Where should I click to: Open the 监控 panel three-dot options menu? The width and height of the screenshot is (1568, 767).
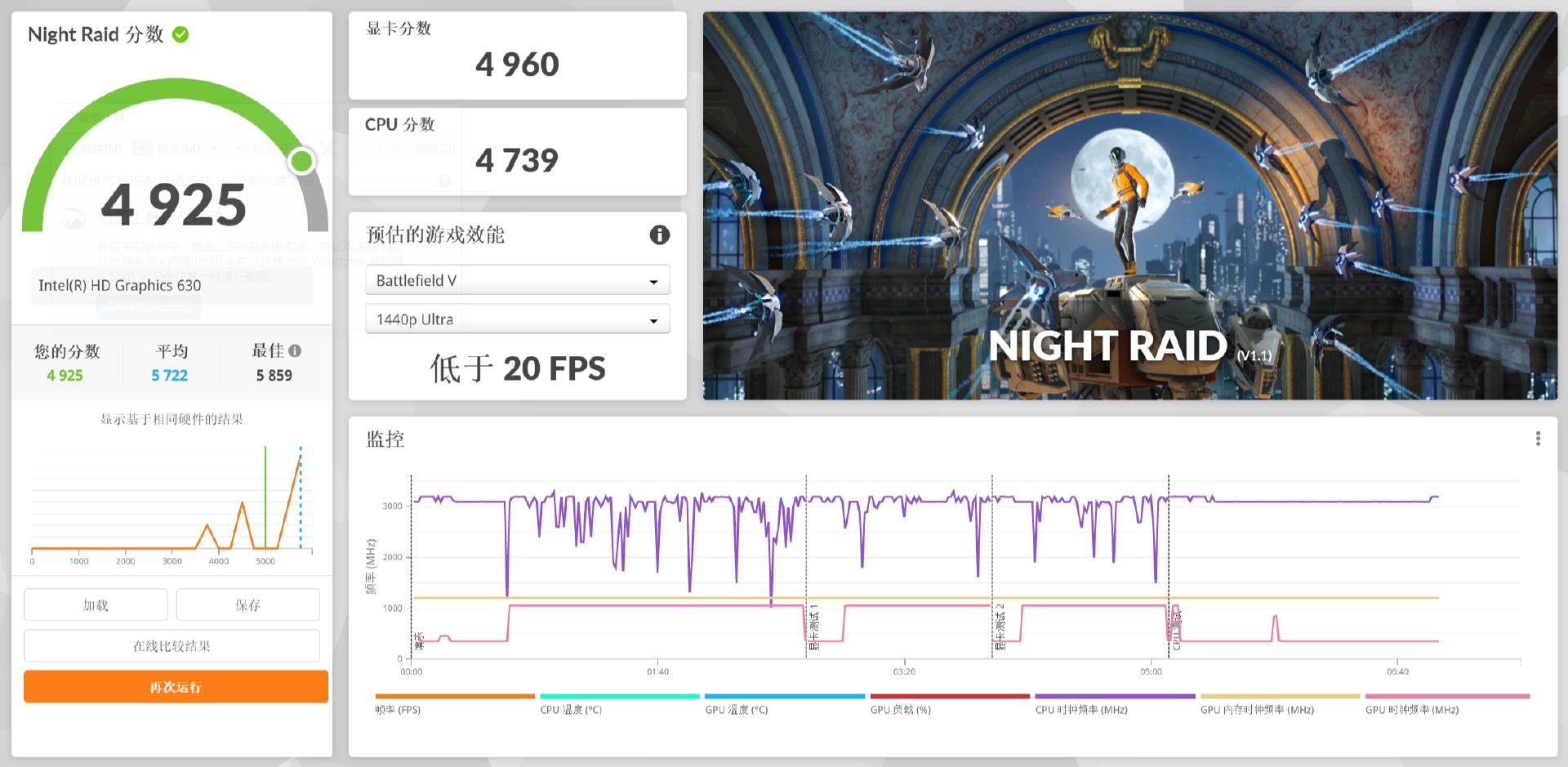tap(1538, 439)
